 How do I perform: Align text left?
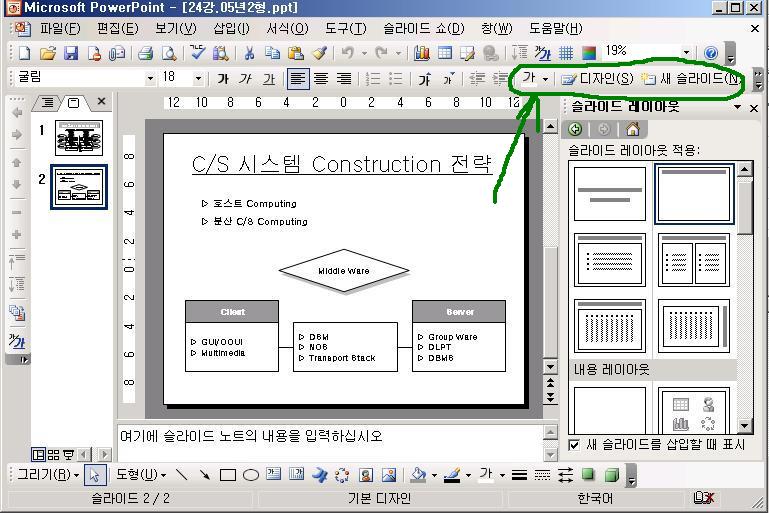[x=298, y=78]
